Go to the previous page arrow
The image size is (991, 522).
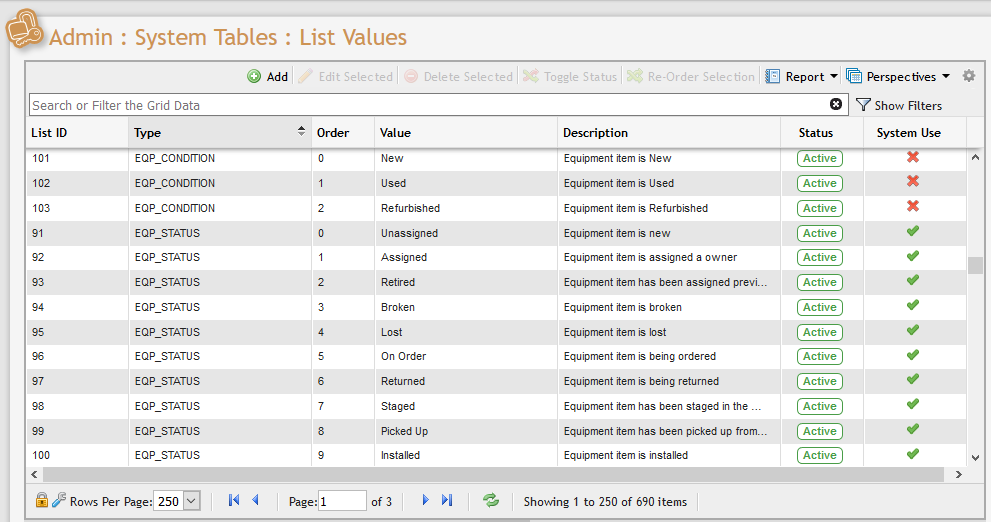point(255,501)
